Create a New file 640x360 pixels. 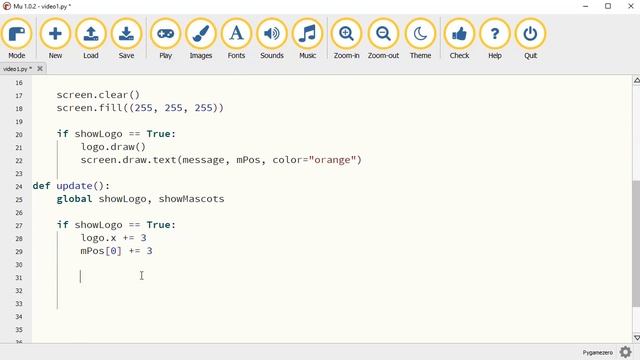pos(55,39)
